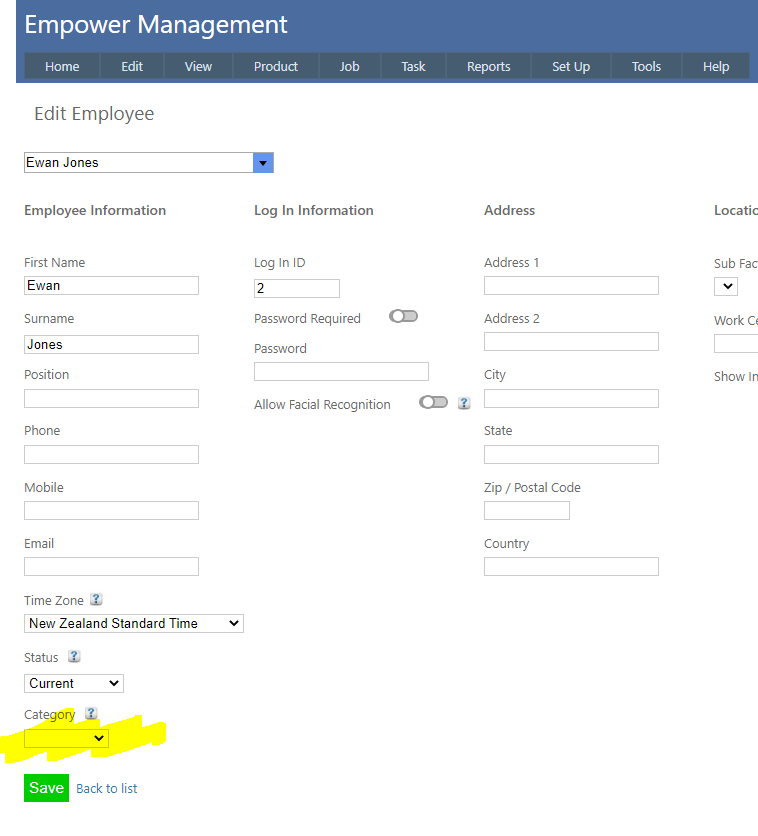758x836 pixels.
Task: Expand the Time Zone dropdown
Action: pos(133,623)
